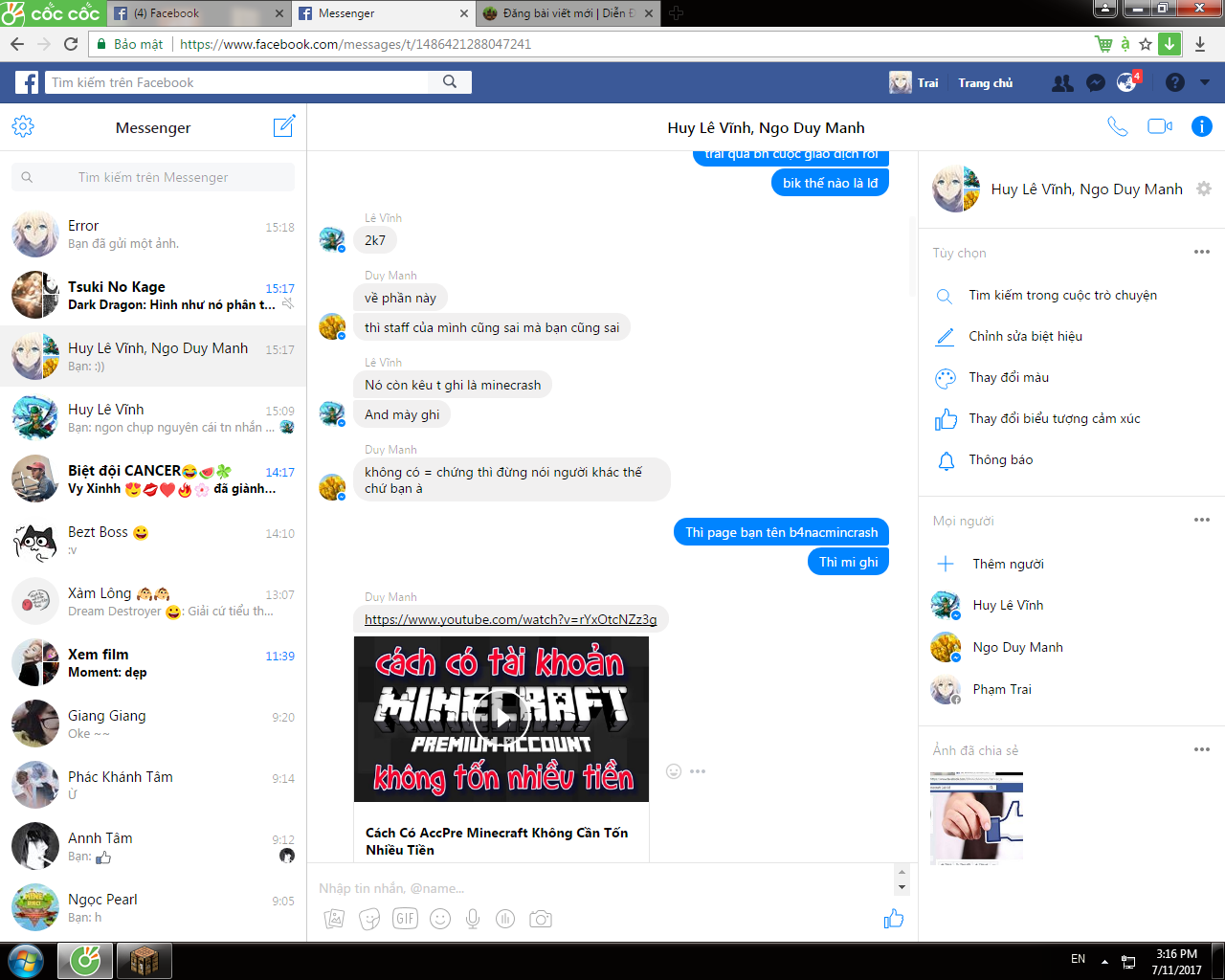
Task: Open the Ngọc Pearl conversation
Action: tap(153, 908)
